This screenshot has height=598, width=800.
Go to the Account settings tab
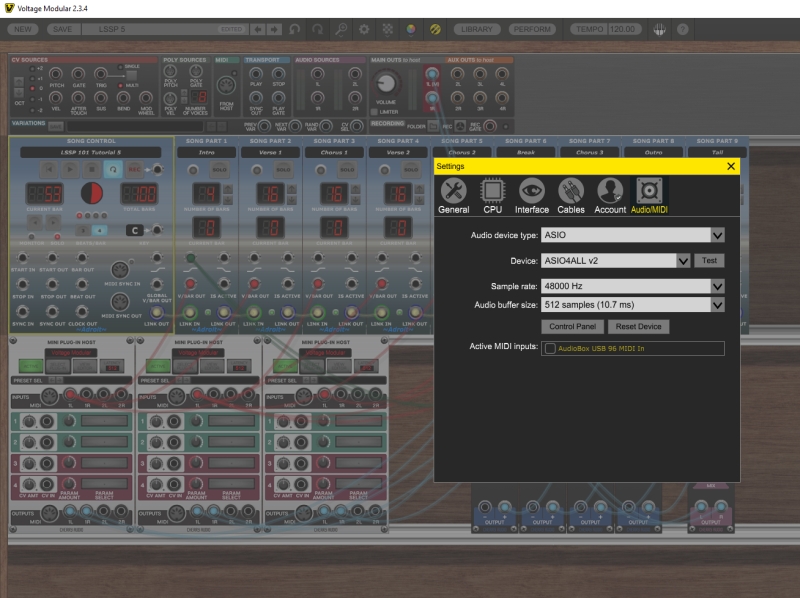[610, 196]
